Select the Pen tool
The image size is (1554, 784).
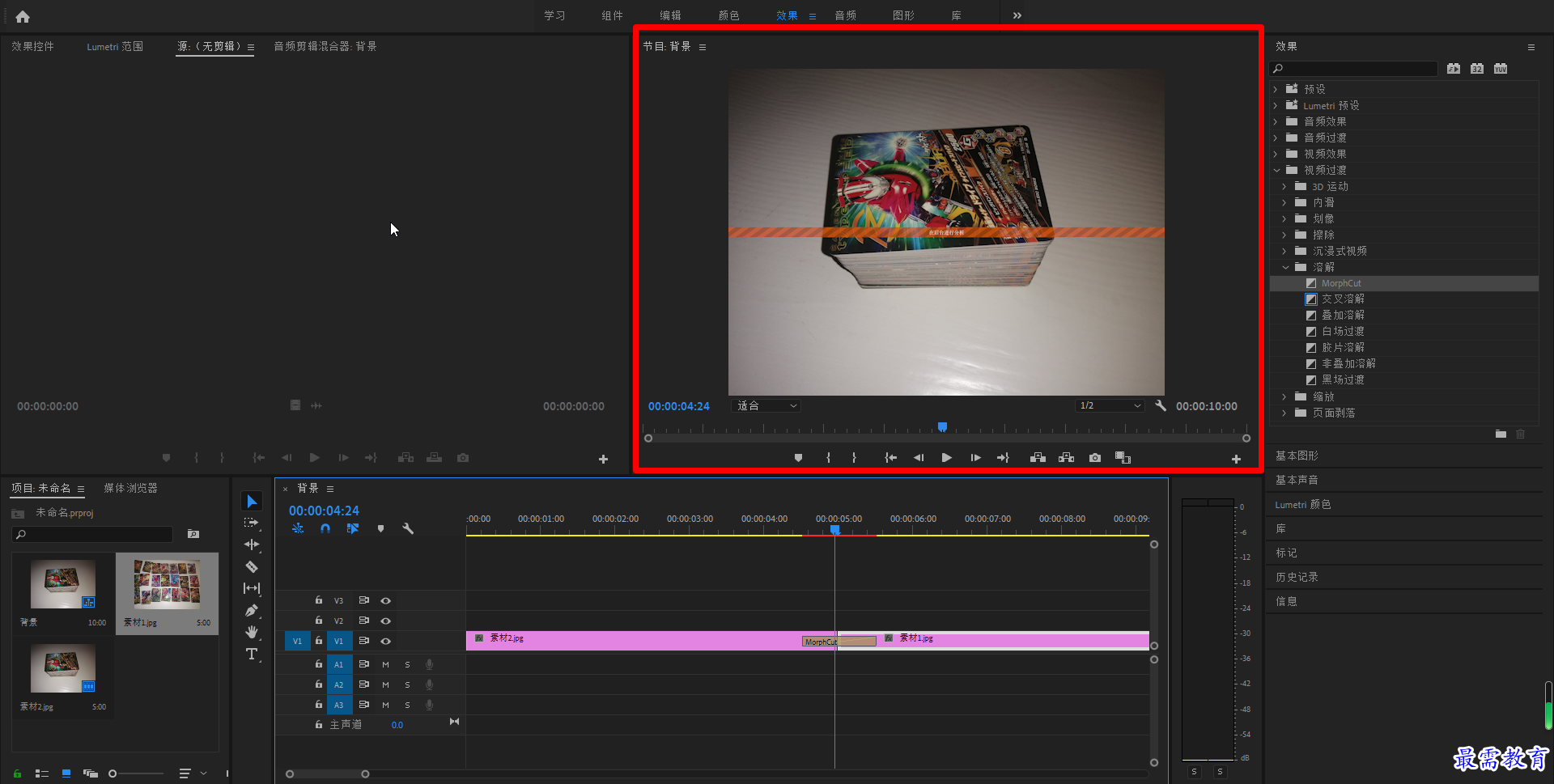click(x=252, y=610)
